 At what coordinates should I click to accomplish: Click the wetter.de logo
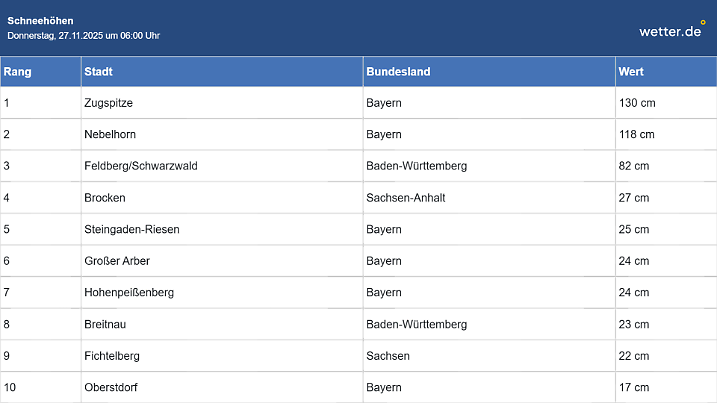pos(671,30)
